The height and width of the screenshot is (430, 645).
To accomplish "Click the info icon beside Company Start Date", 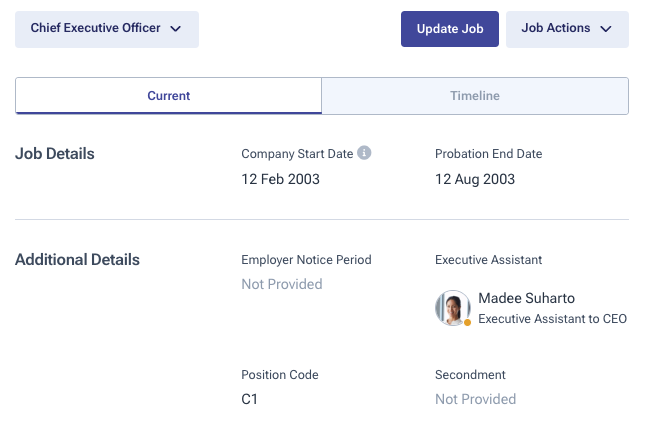I will tap(365, 153).
